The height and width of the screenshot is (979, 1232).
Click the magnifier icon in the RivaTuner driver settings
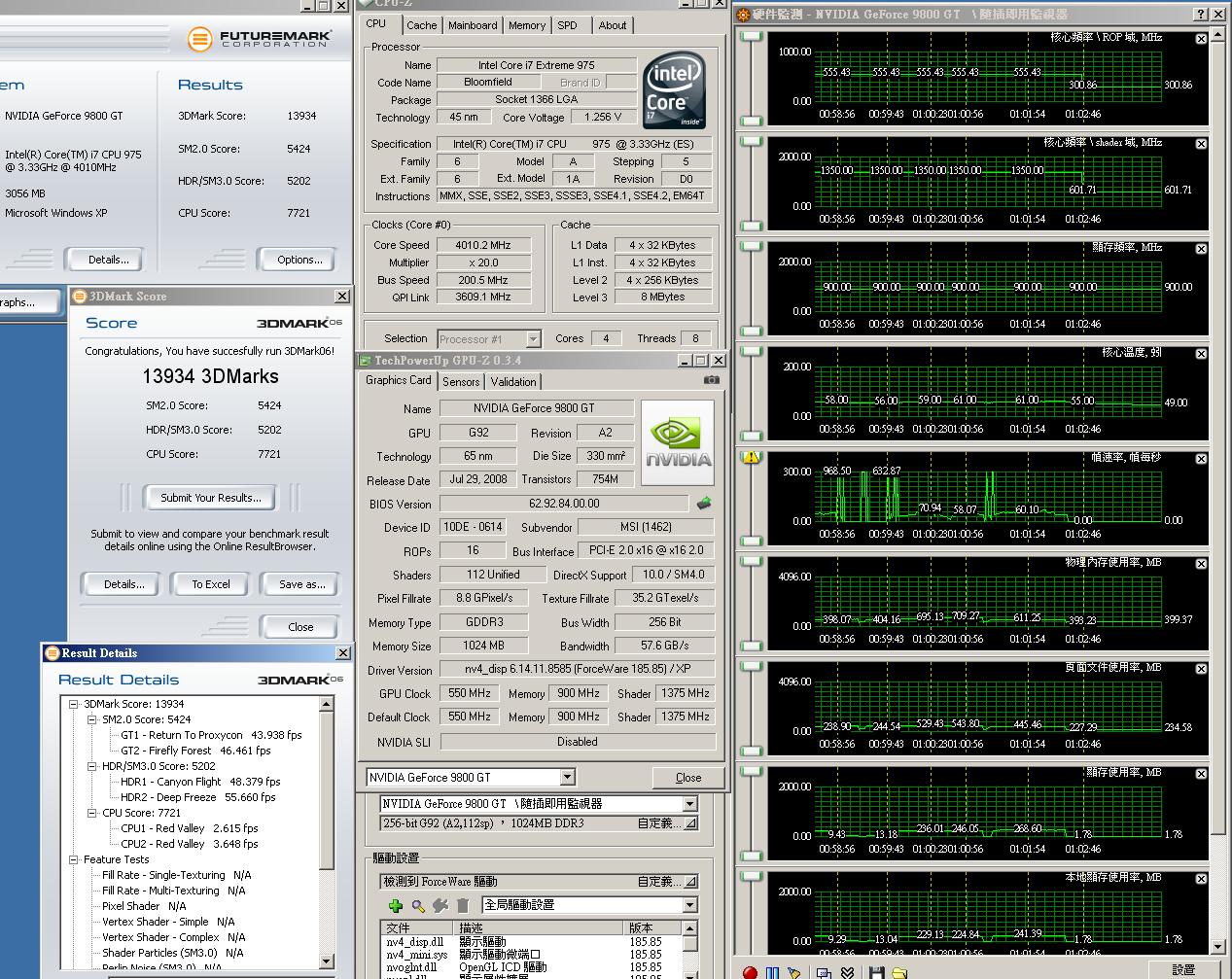coord(418,906)
